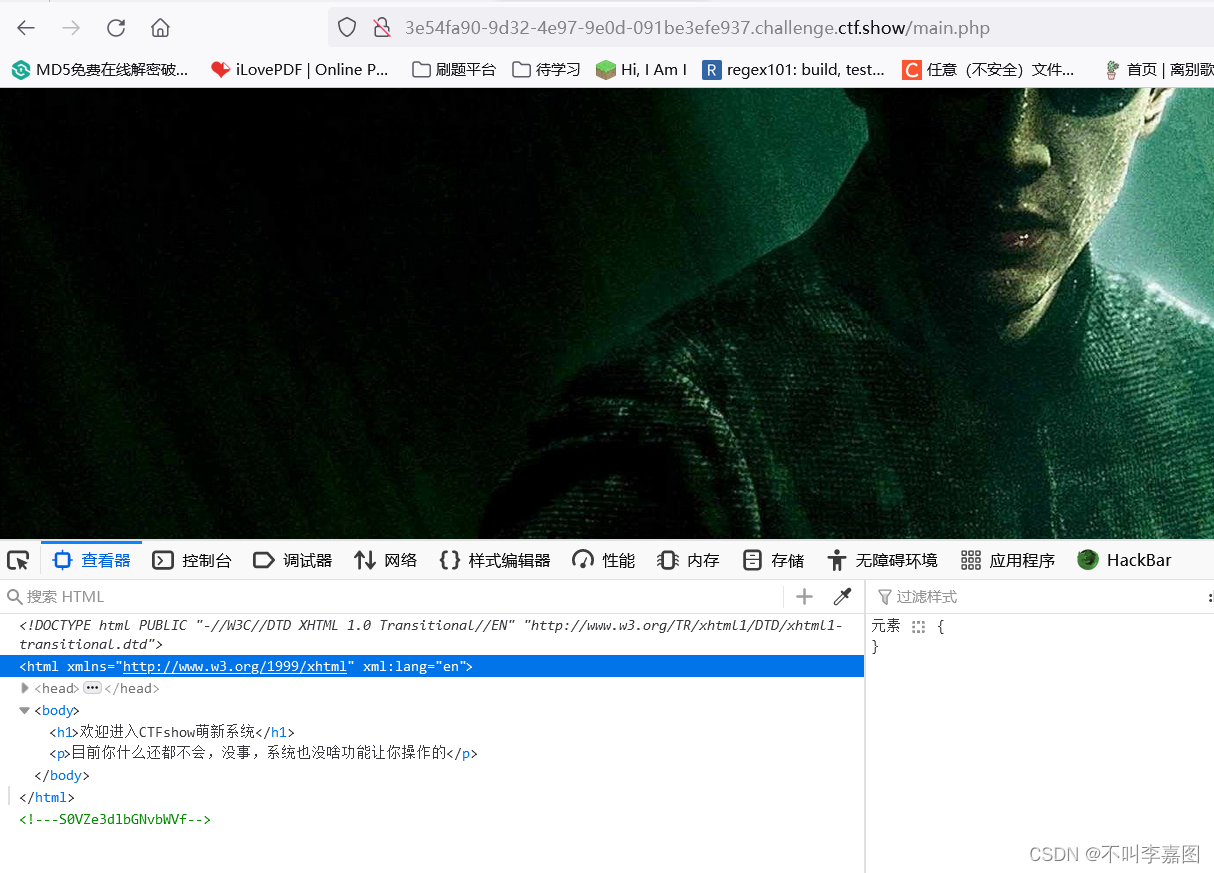
Task: Open the 刷题平台 bookmark folder
Action: (x=454, y=69)
